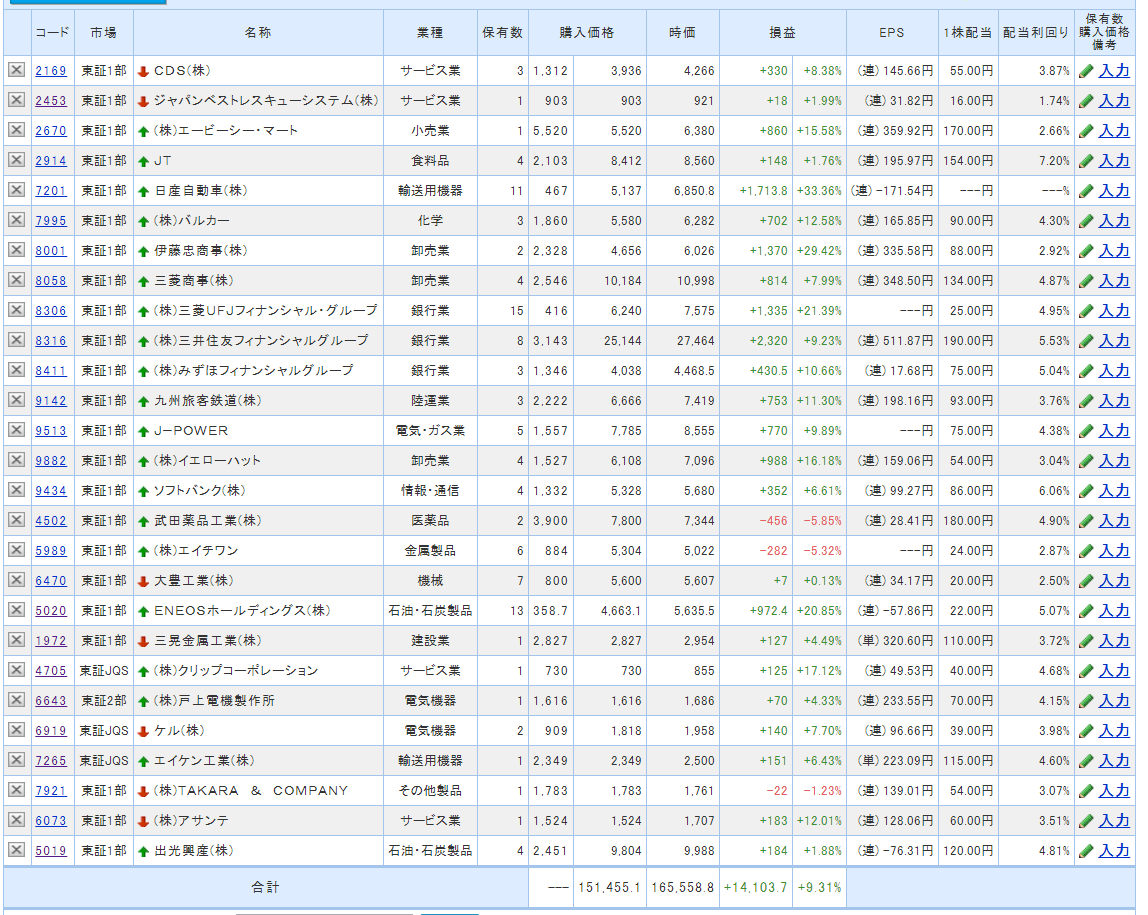Click 入力 link in J-POWER row

coord(1114,431)
